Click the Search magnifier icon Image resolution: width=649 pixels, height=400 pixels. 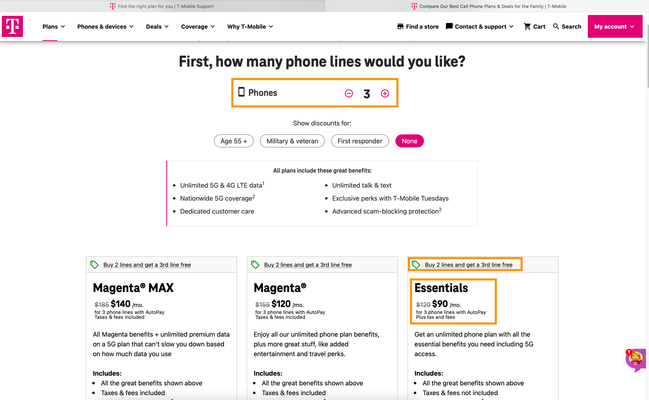pos(556,26)
